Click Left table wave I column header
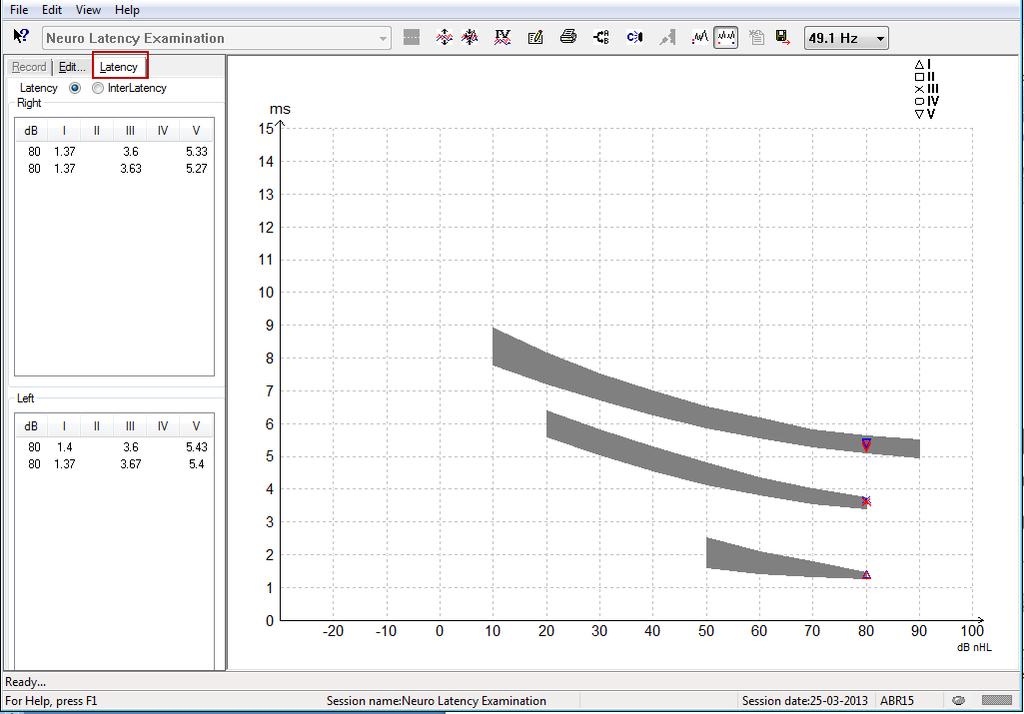The image size is (1024, 714). [x=64, y=426]
